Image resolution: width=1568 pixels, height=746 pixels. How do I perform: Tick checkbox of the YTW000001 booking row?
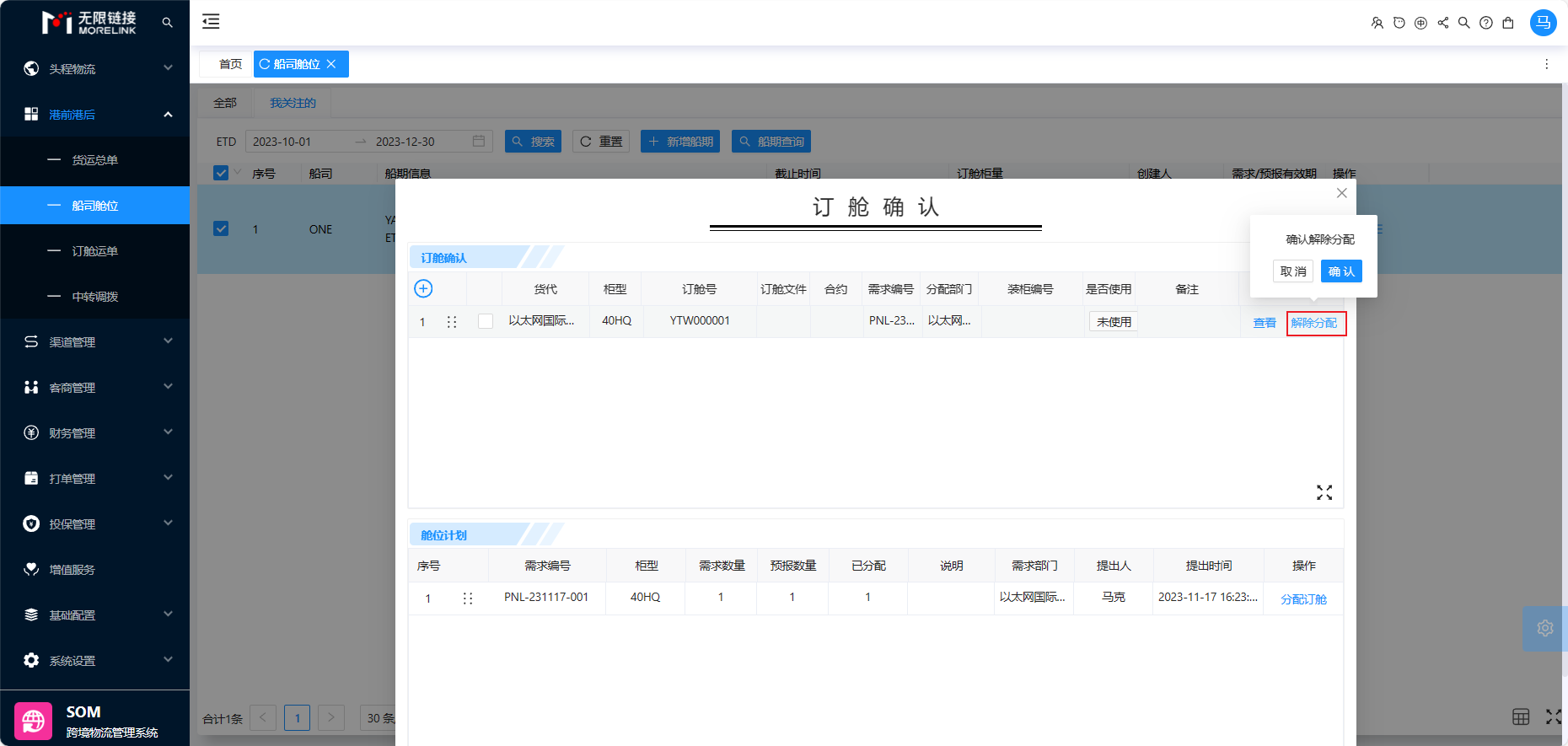click(486, 321)
